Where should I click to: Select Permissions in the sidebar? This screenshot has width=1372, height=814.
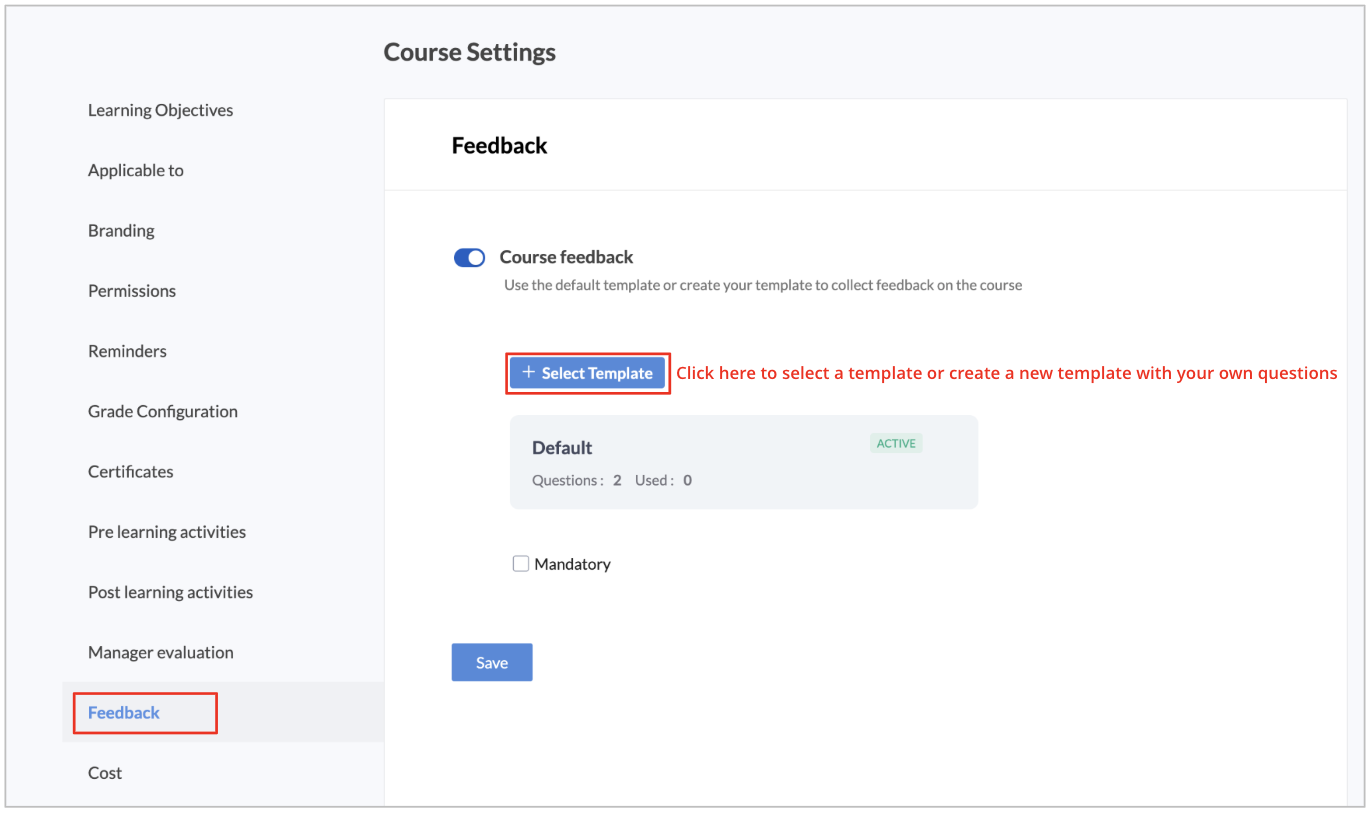click(x=132, y=291)
